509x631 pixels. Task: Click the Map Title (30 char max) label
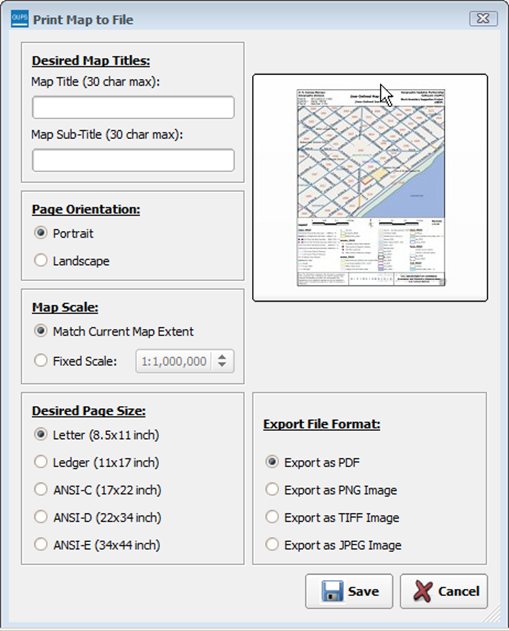(x=95, y=82)
